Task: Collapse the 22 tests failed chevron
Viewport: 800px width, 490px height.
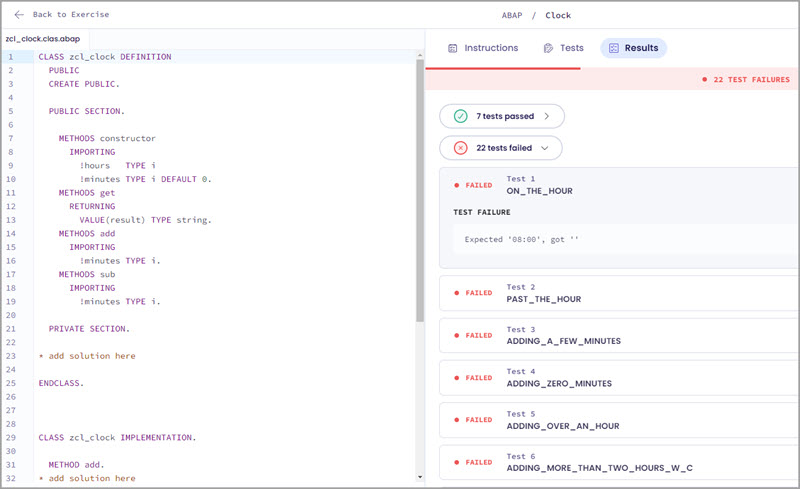Action: (545, 148)
